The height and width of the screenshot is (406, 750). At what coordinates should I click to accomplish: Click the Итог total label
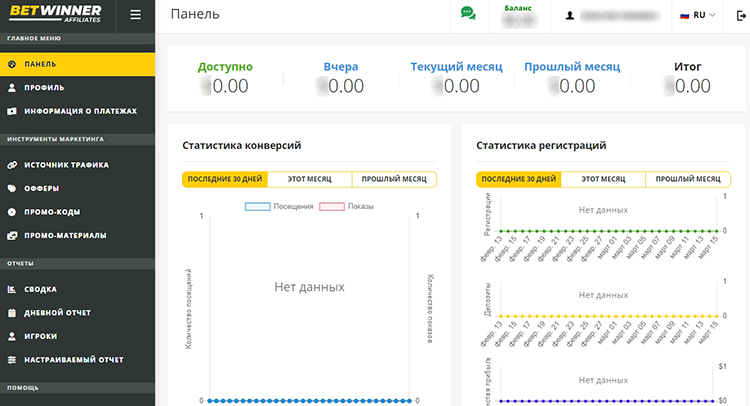[x=688, y=67]
